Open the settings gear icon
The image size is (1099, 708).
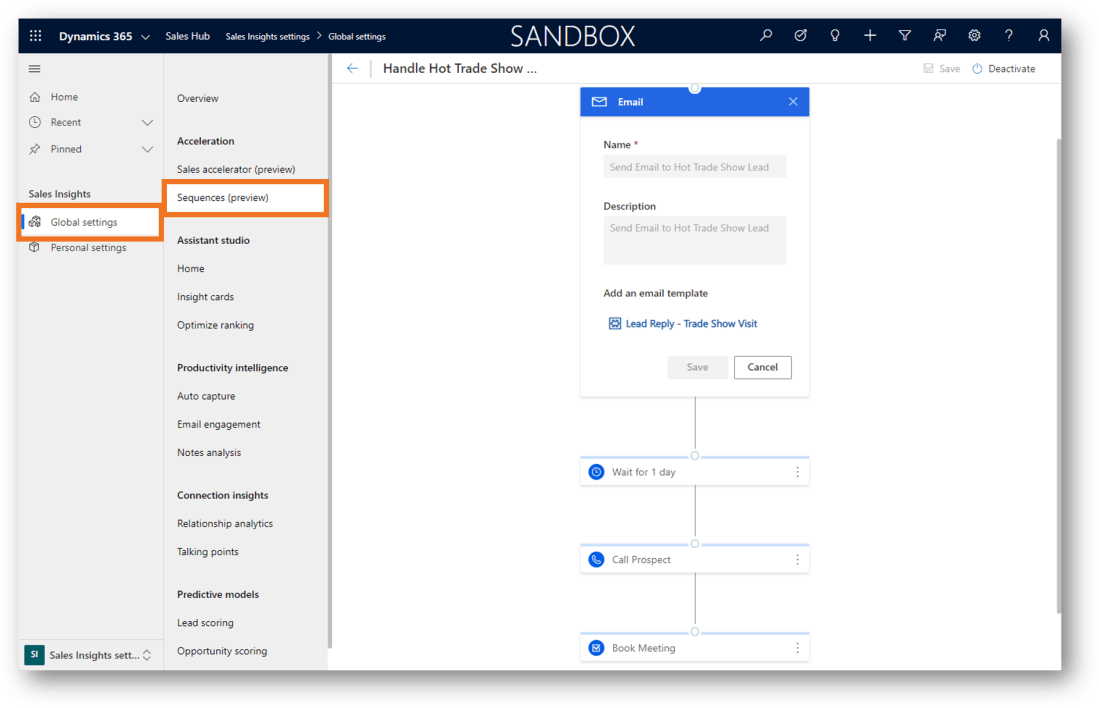click(x=974, y=36)
